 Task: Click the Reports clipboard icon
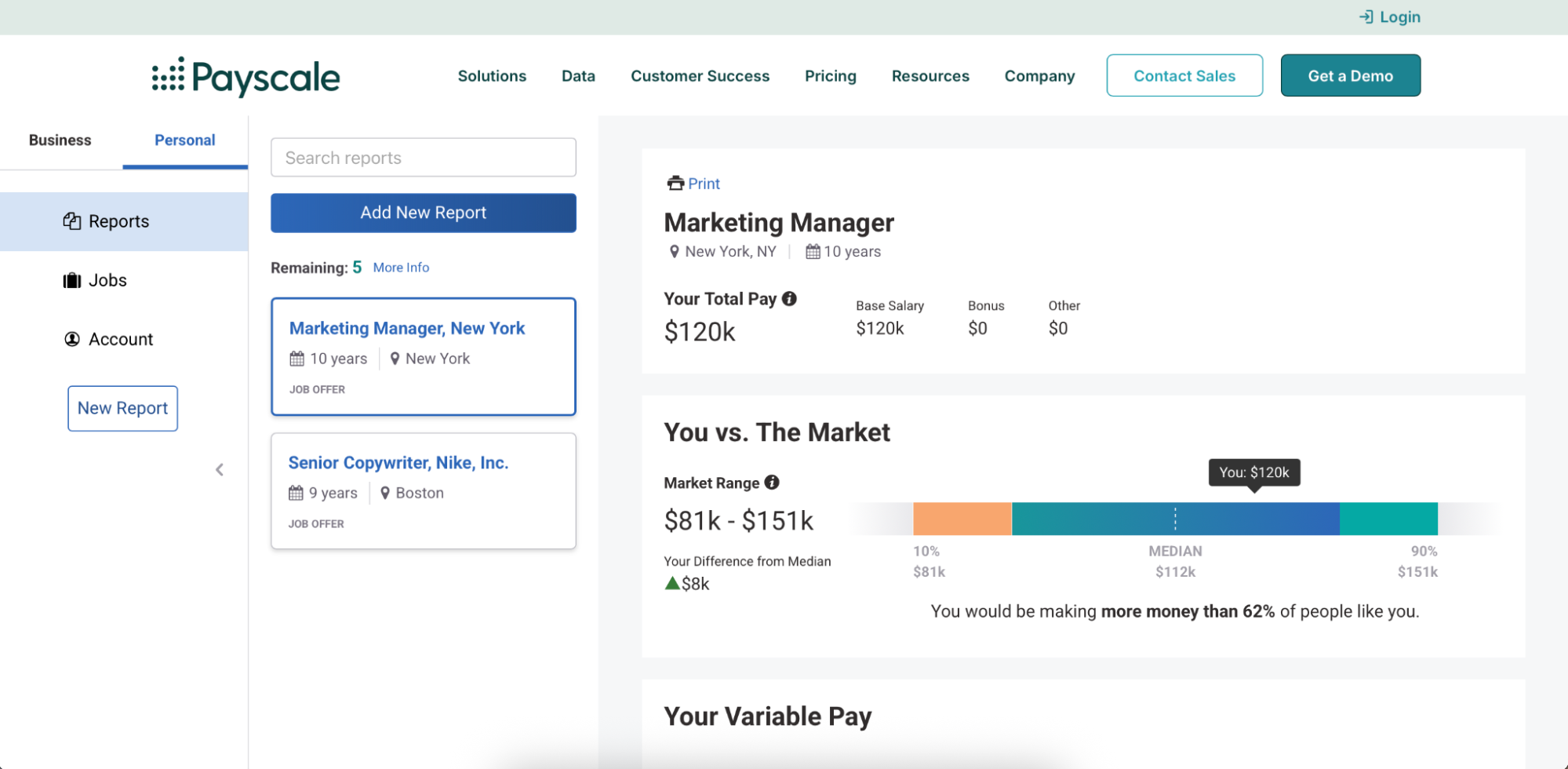point(72,221)
